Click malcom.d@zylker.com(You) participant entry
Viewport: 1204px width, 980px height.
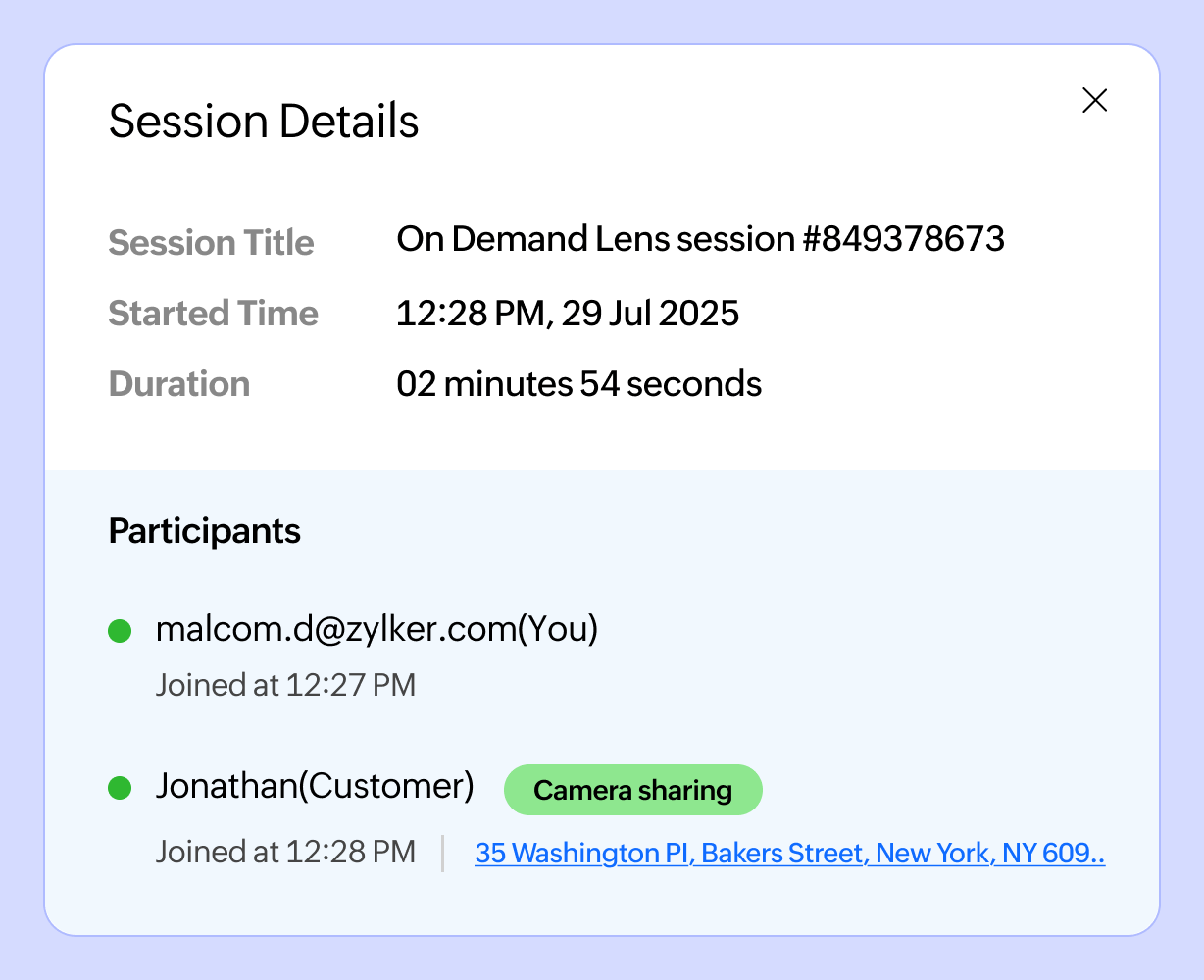(377, 630)
